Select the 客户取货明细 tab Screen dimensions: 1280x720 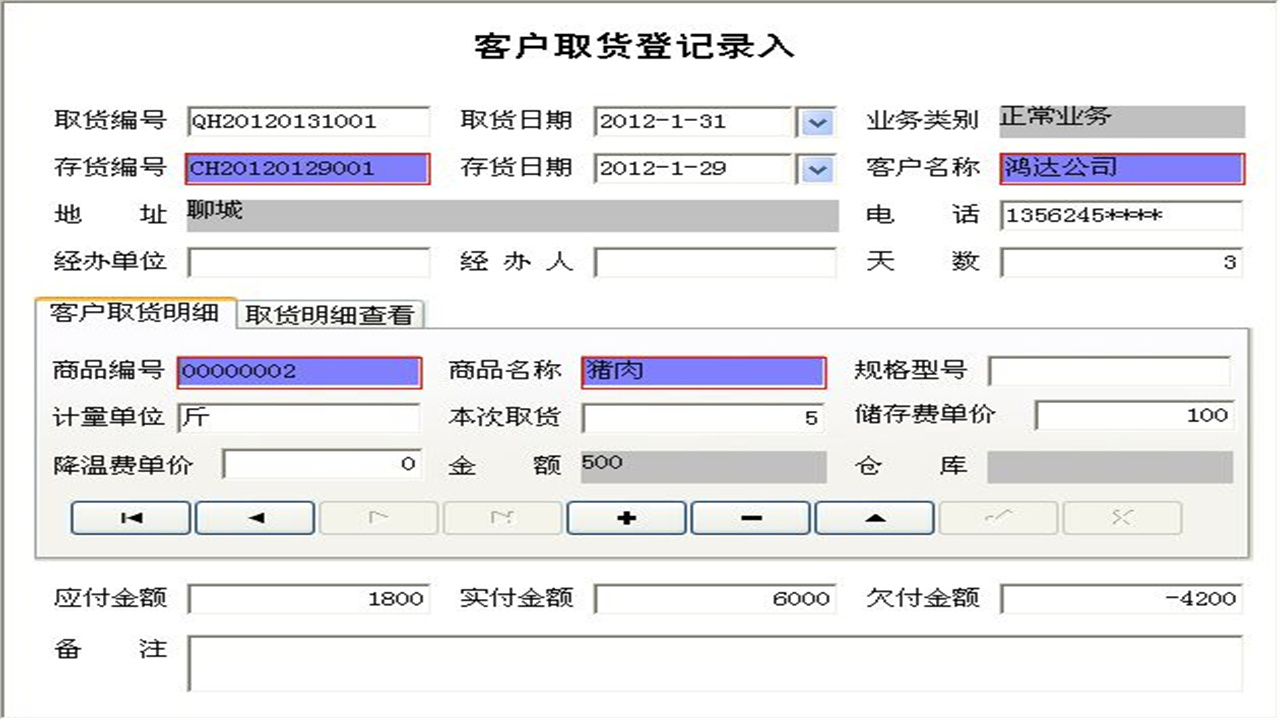[136, 314]
